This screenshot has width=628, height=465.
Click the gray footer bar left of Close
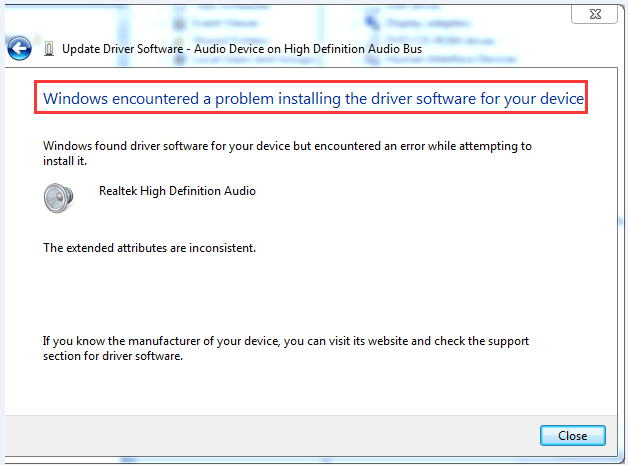pyautogui.click(x=270, y=435)
